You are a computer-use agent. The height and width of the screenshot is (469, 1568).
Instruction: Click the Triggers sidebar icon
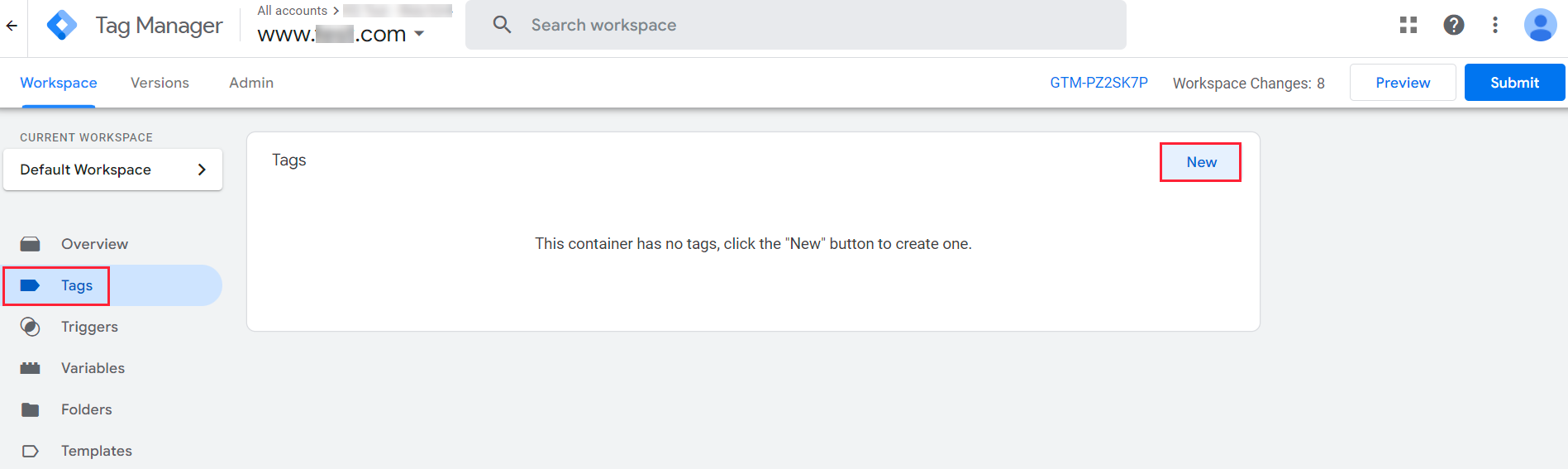point(31,327)
